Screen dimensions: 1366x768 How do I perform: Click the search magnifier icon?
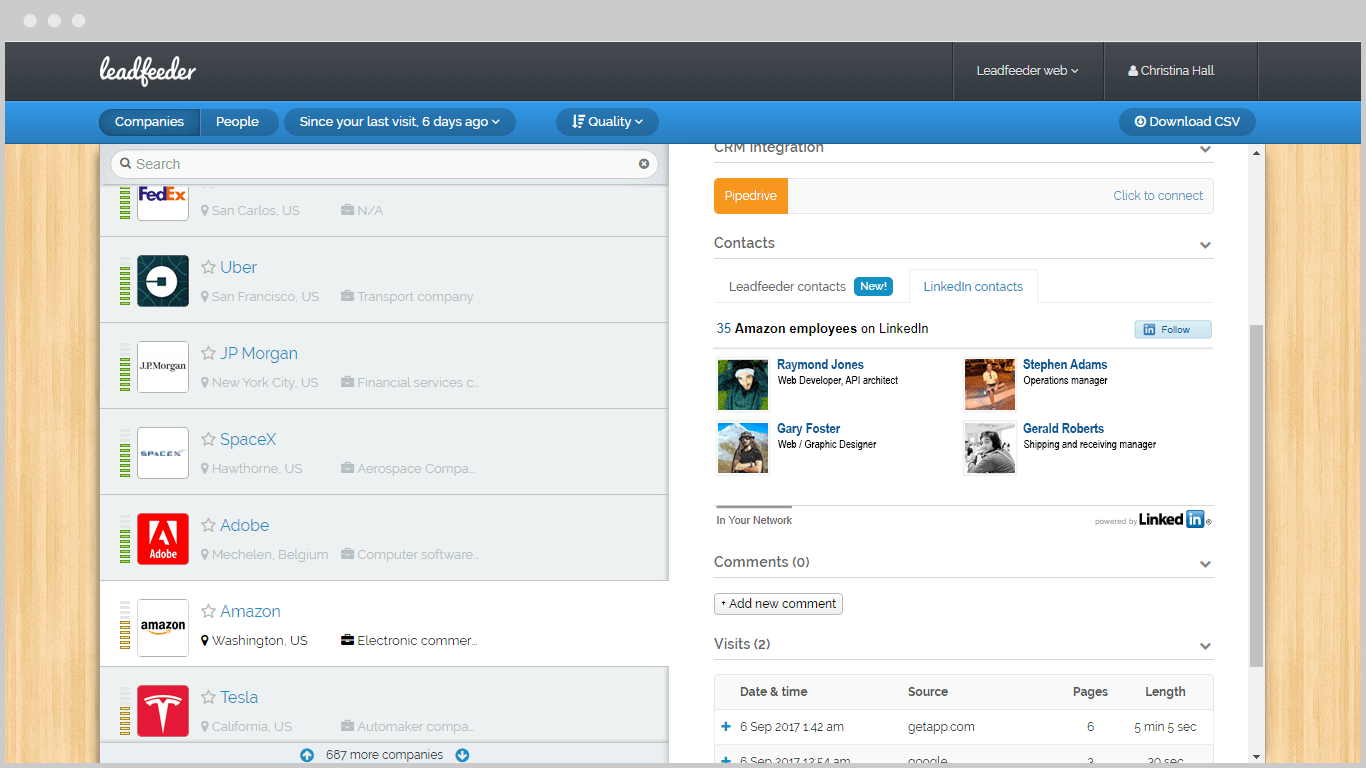pos(125,164)
